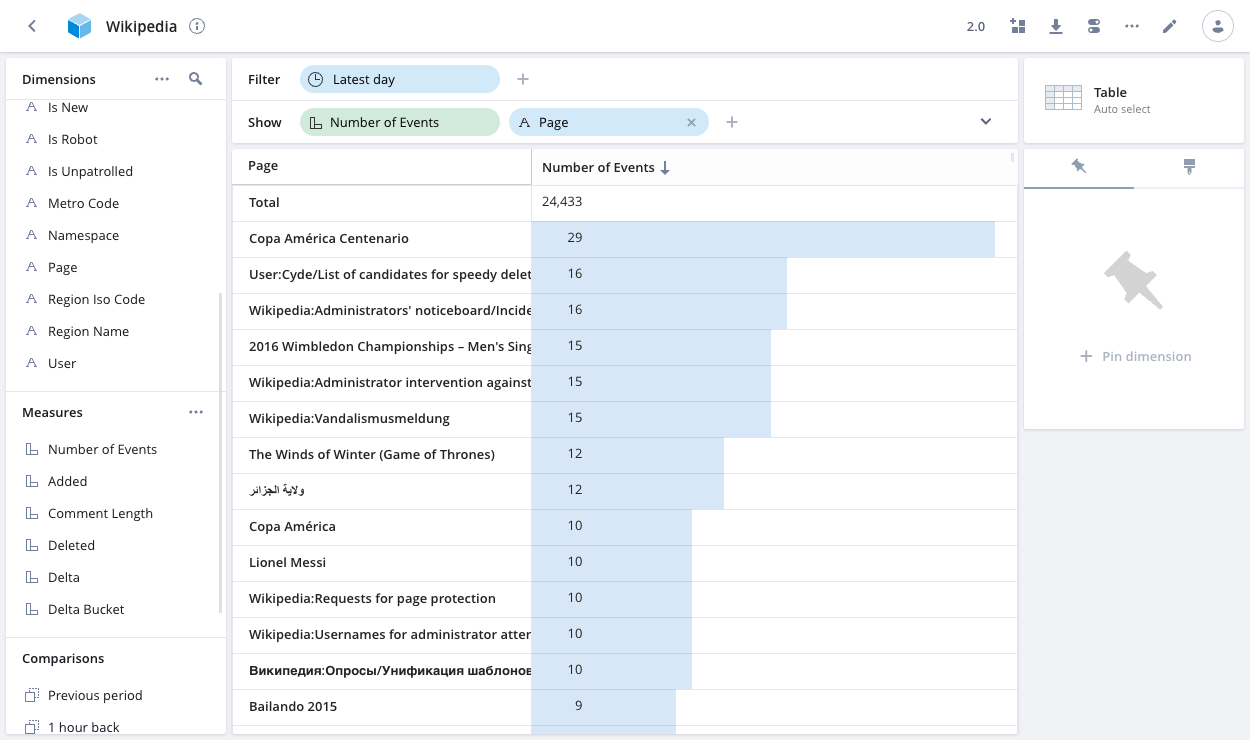Select the Delta Bucket measure
1250x740 pixels.
pos(116,609)
